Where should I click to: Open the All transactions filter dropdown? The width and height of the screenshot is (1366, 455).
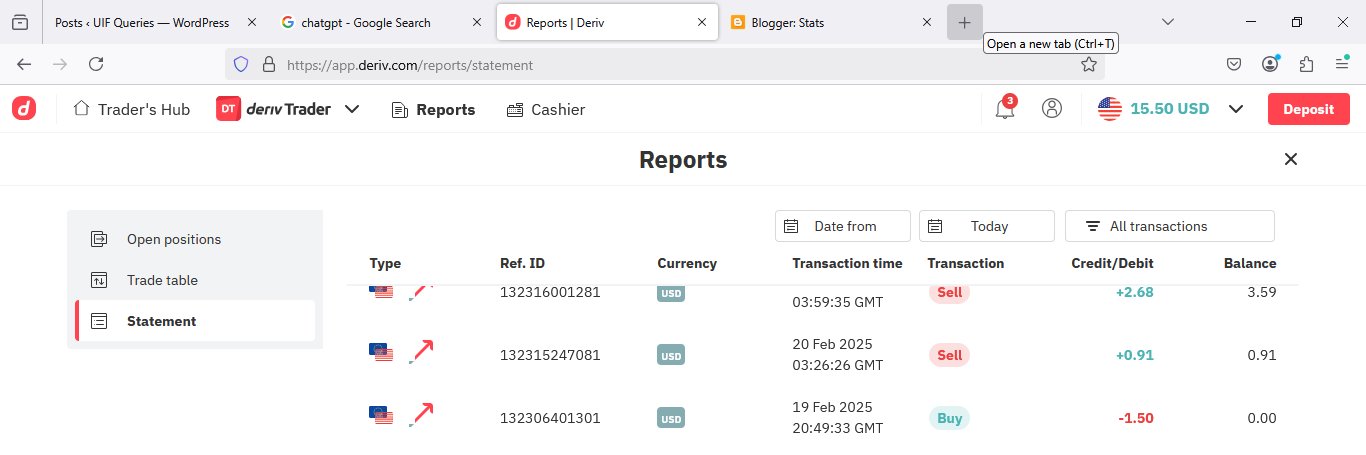pyautogui.click(x=1170, y=226)
